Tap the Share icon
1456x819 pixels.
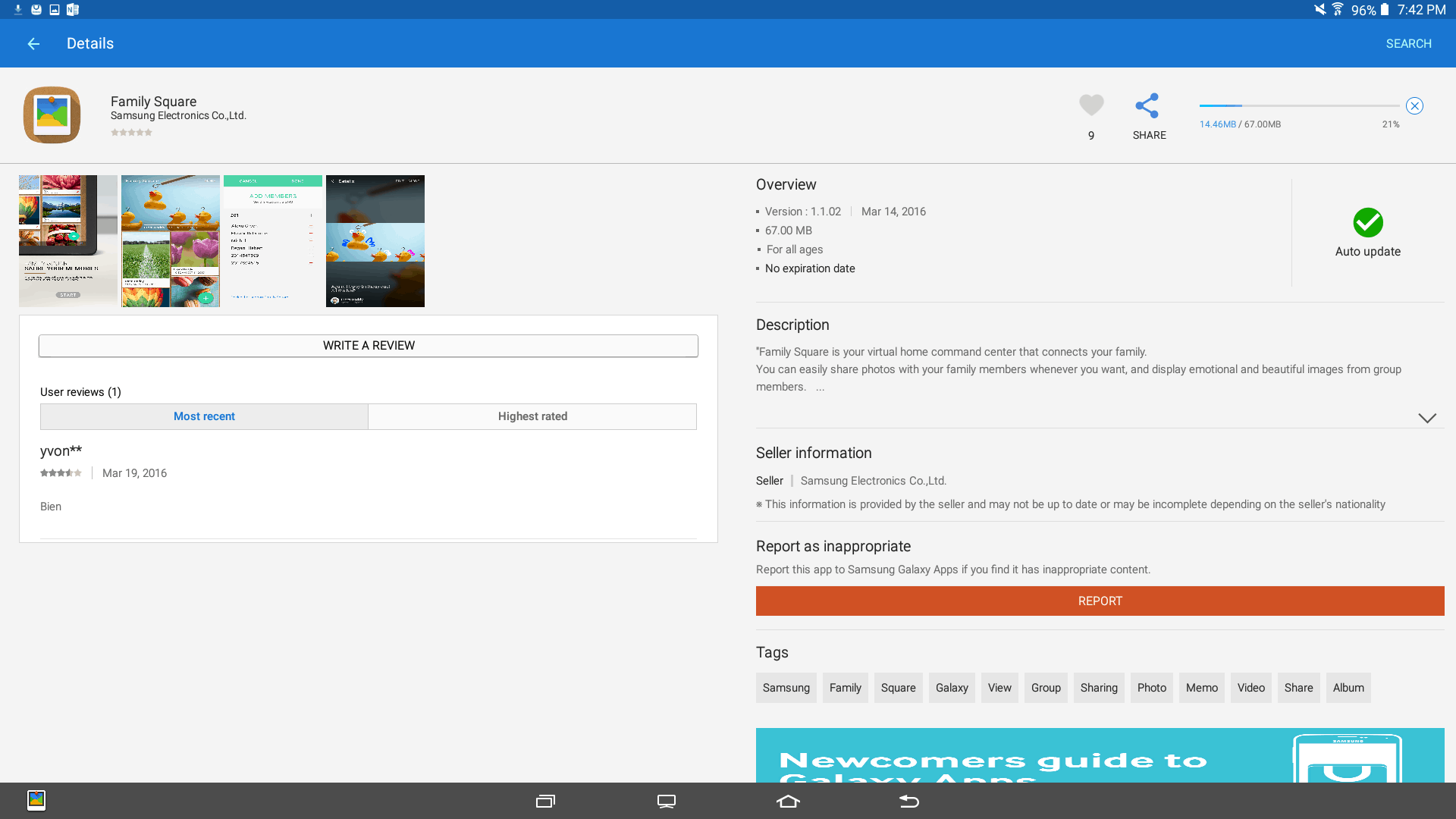pyautogui.click(x=1147, y=105)
